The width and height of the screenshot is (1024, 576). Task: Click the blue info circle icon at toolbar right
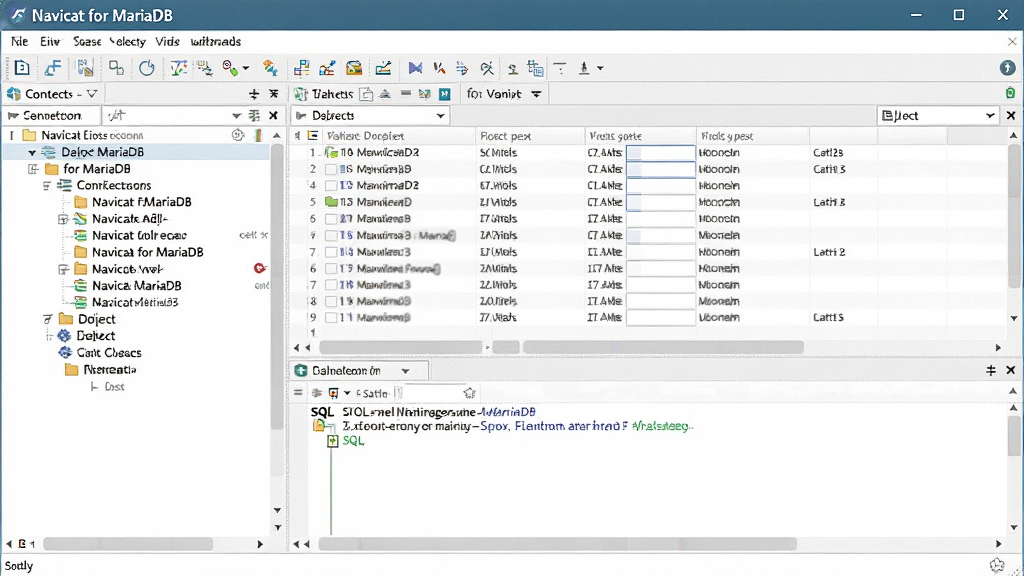[x=1007, y=68]
